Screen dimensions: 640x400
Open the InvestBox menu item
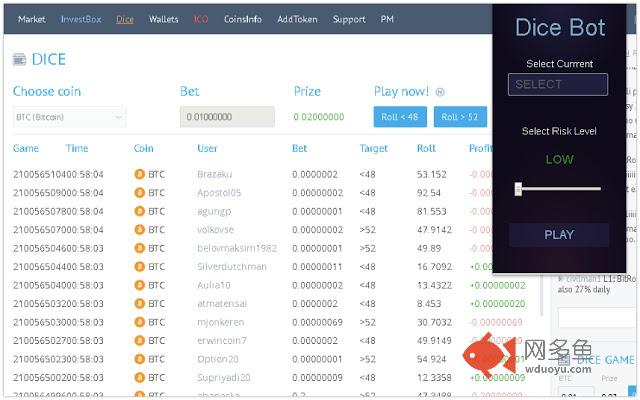coord(81,19)
